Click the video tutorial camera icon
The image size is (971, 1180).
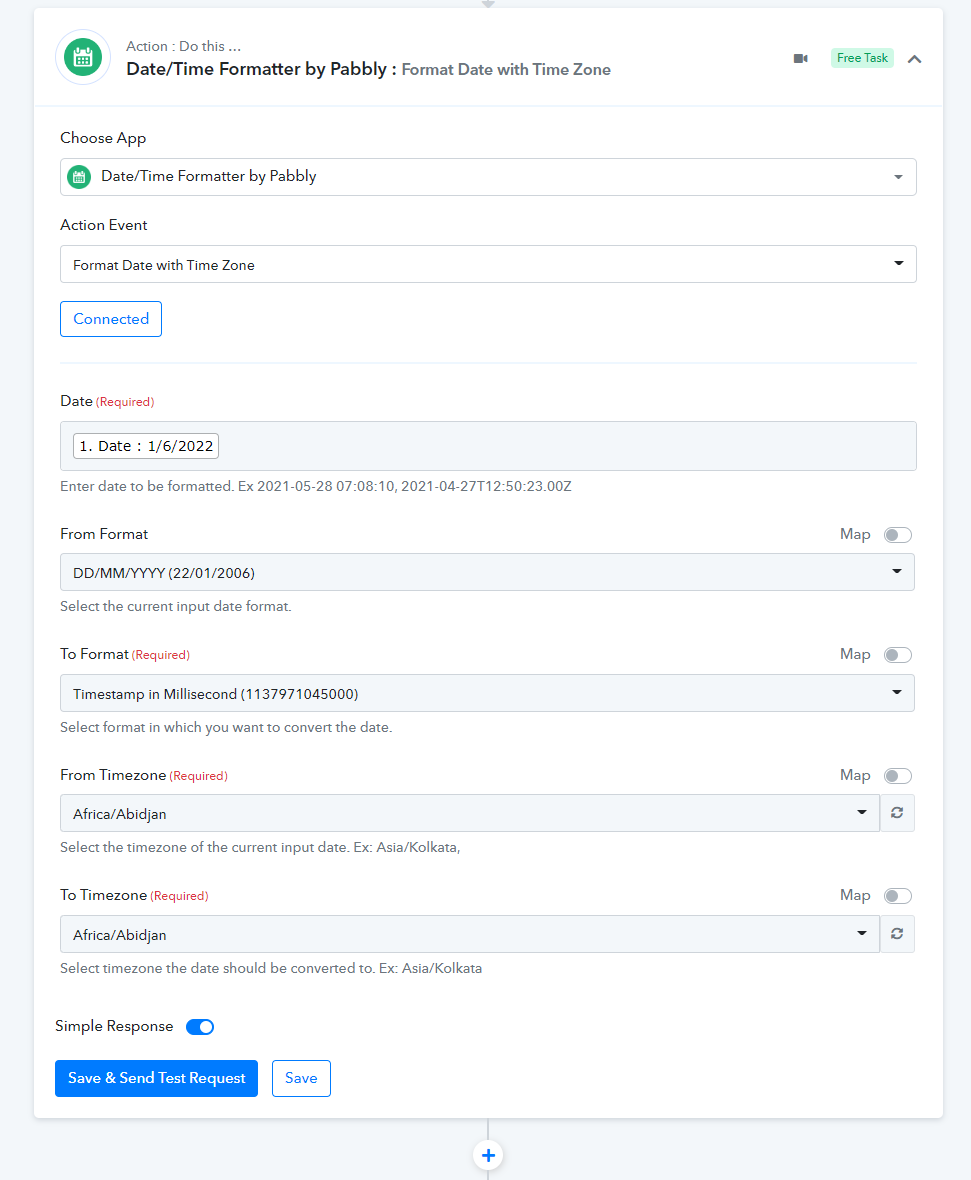(x=800, y=58)
